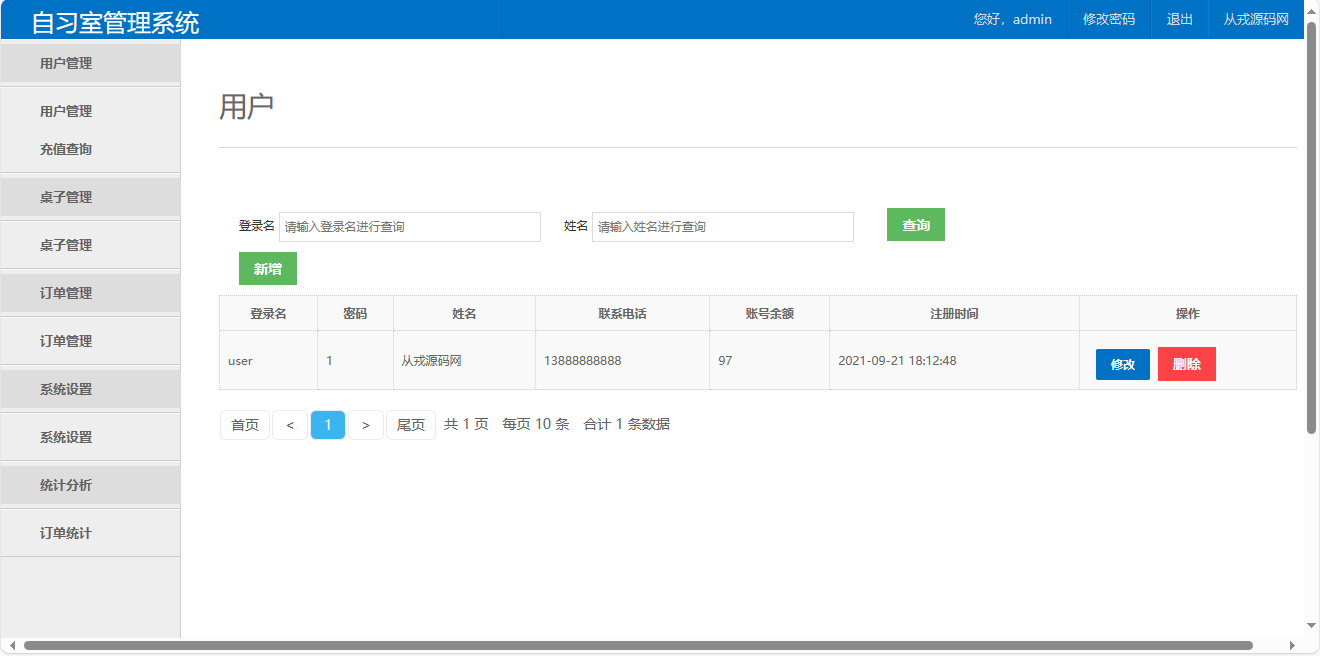The height and width of the screenshot is (656, 1320).
Task: Go to 首页 first page
Action: (245, 425)
